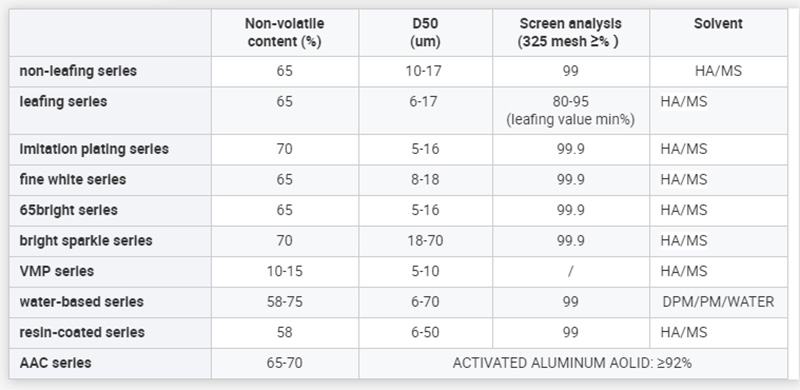Click the Solvent column header

pyautogui.click(x=718, y=23)
